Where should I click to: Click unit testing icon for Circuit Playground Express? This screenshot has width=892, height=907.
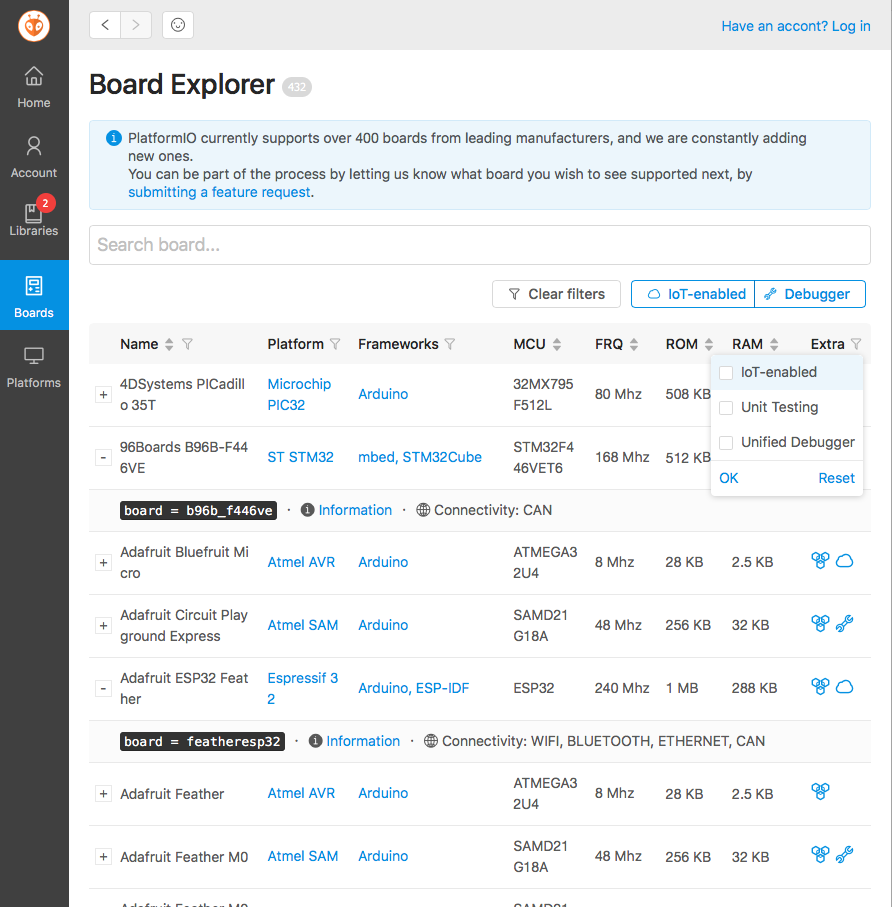820,624
